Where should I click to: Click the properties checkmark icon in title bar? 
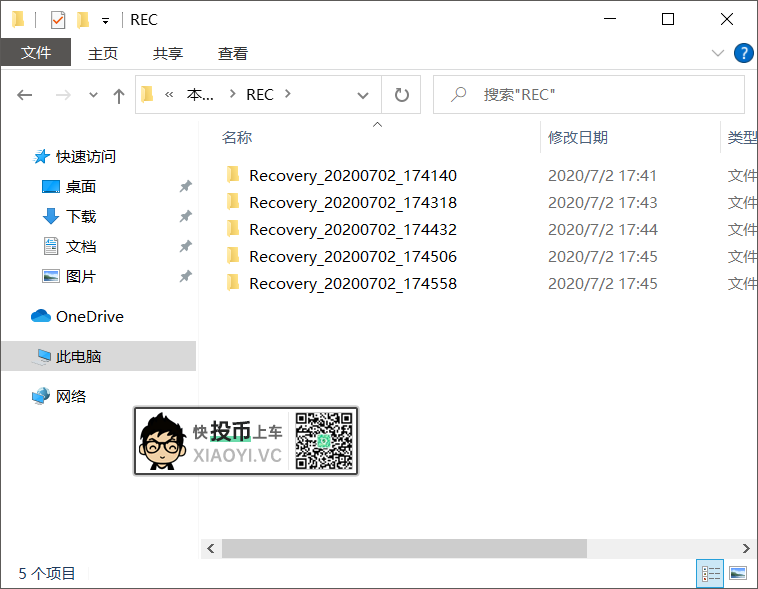(x=58, y=20)
